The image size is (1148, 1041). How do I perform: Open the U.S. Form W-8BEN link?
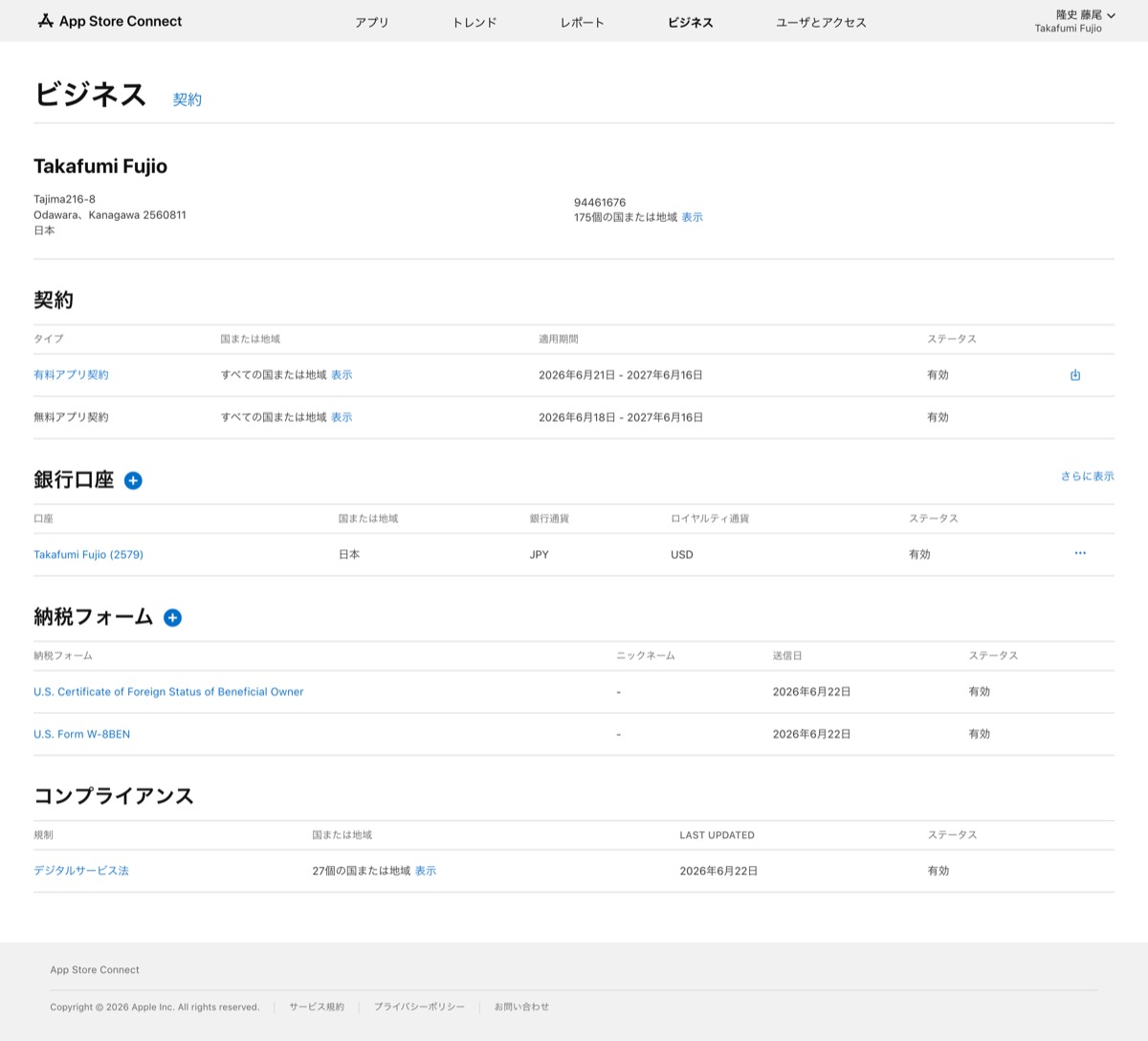pyautogui.click(x=81, y=734)
